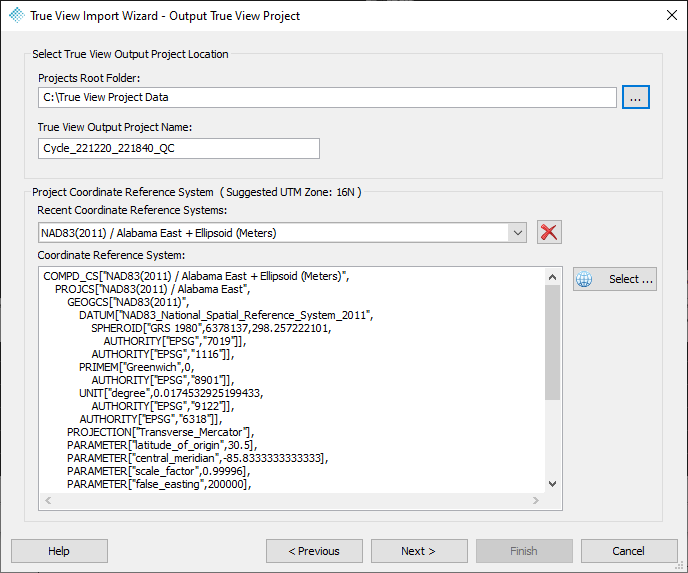
Task: Click the Suggested UTM Zone: 16N text
Action: [290, 192]
